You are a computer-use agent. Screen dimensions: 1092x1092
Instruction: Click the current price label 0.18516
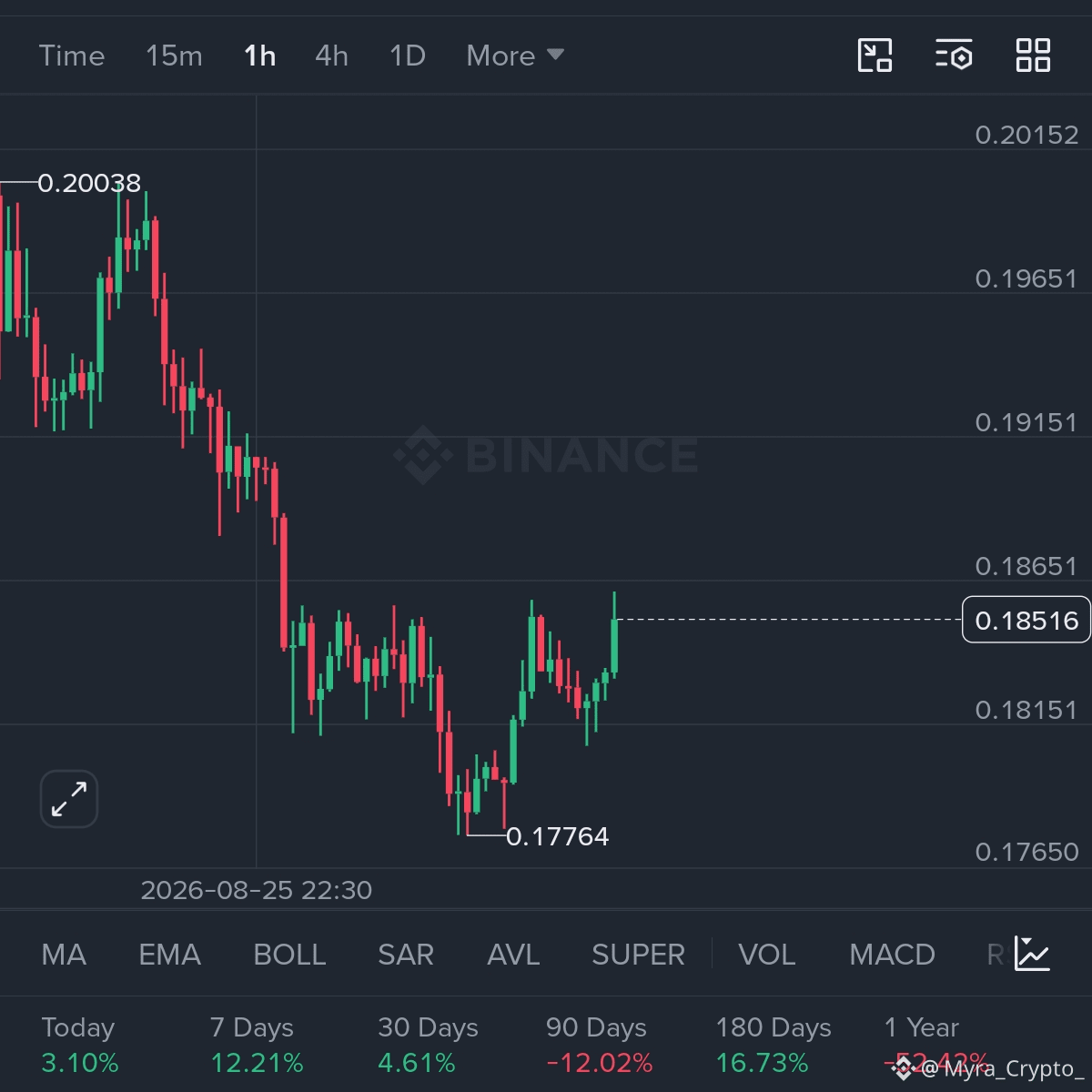click(1026, 620)
